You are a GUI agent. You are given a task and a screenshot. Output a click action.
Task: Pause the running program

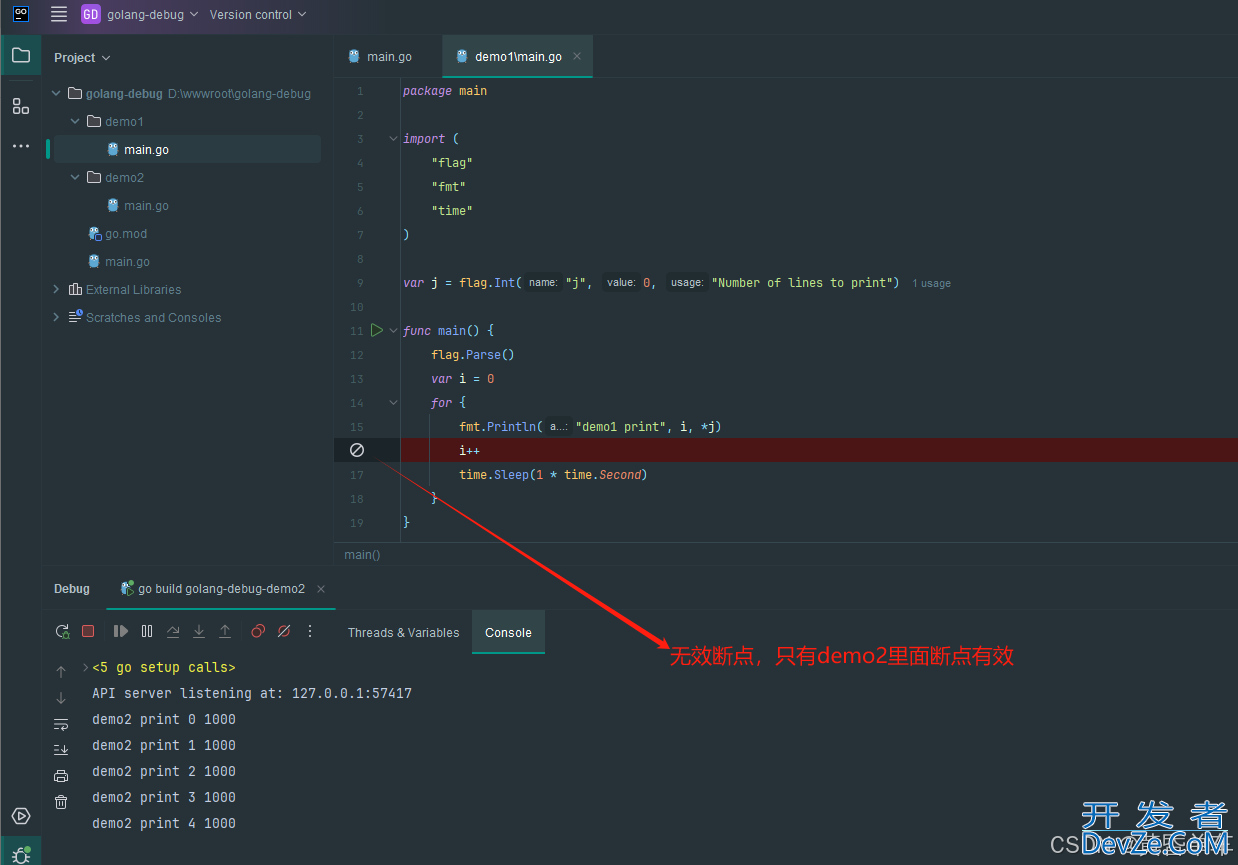click(x=147, y=631)
